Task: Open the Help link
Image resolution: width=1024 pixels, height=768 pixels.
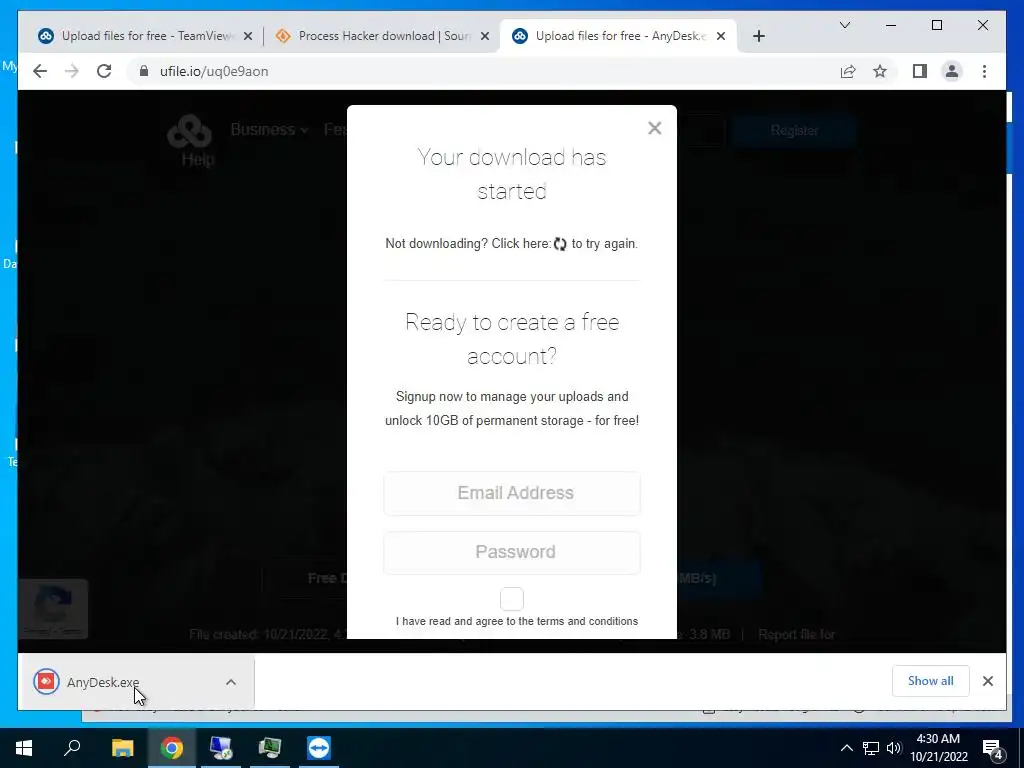Action: point(198,159)
